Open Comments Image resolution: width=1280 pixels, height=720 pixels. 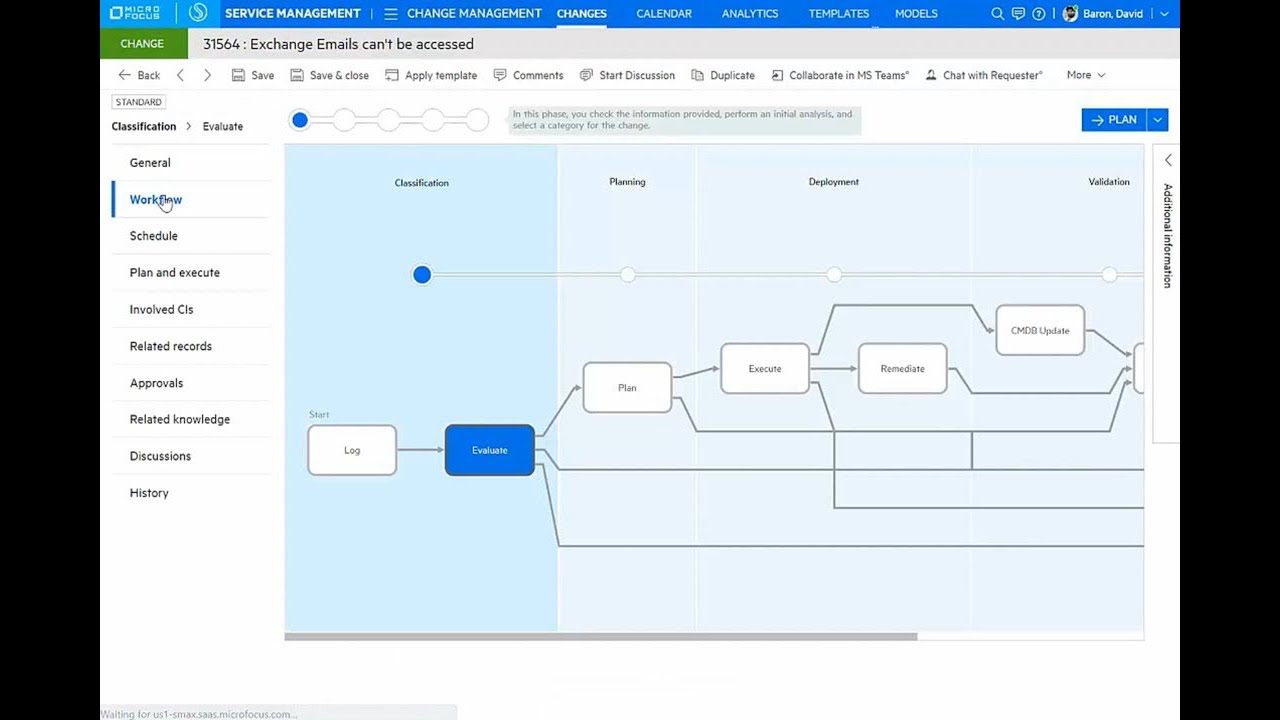pos(528,75)
